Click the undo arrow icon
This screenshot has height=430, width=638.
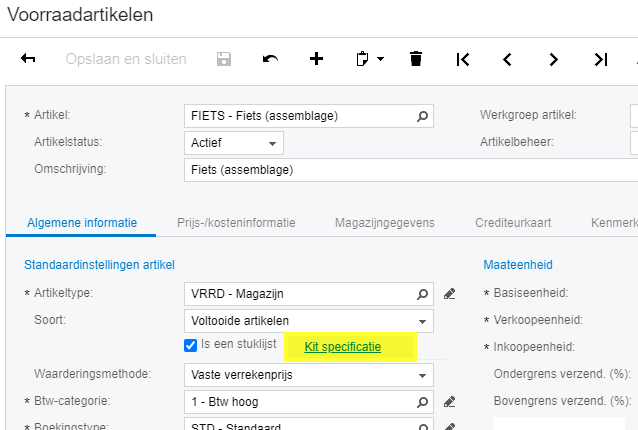tap(270, 59)
